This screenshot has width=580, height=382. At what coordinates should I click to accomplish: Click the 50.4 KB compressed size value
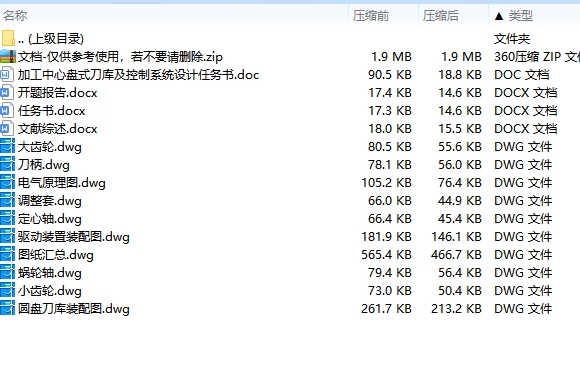tap(460, 291)
